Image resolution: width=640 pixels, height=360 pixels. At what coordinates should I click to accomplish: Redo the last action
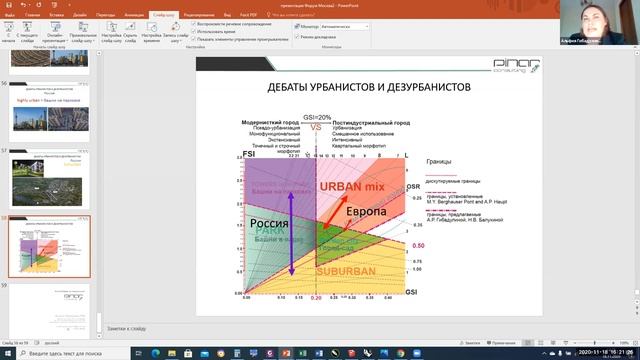pyautogui.click(x=39, y=5)
